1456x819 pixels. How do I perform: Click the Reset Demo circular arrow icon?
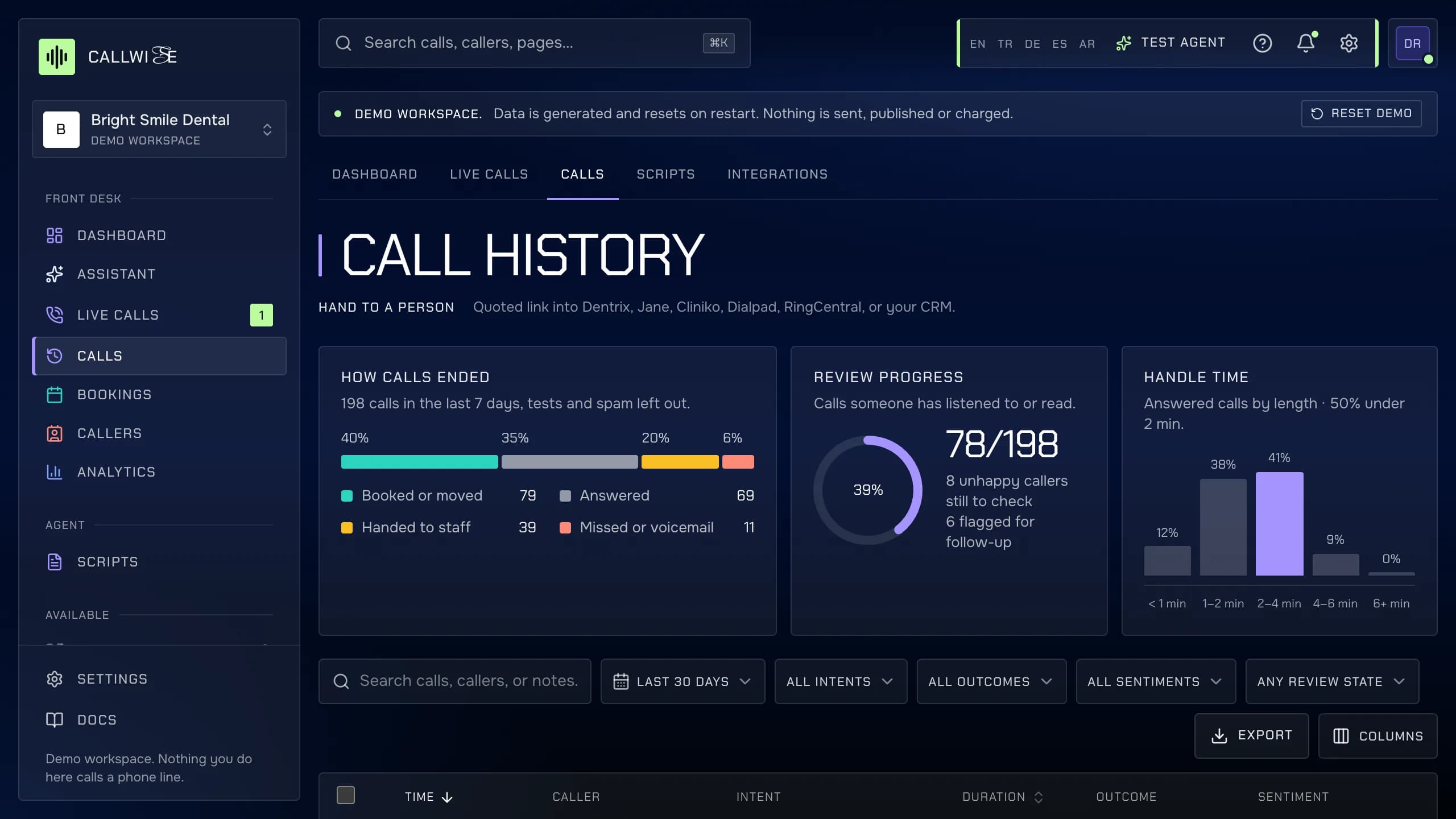coord(1317,114)
